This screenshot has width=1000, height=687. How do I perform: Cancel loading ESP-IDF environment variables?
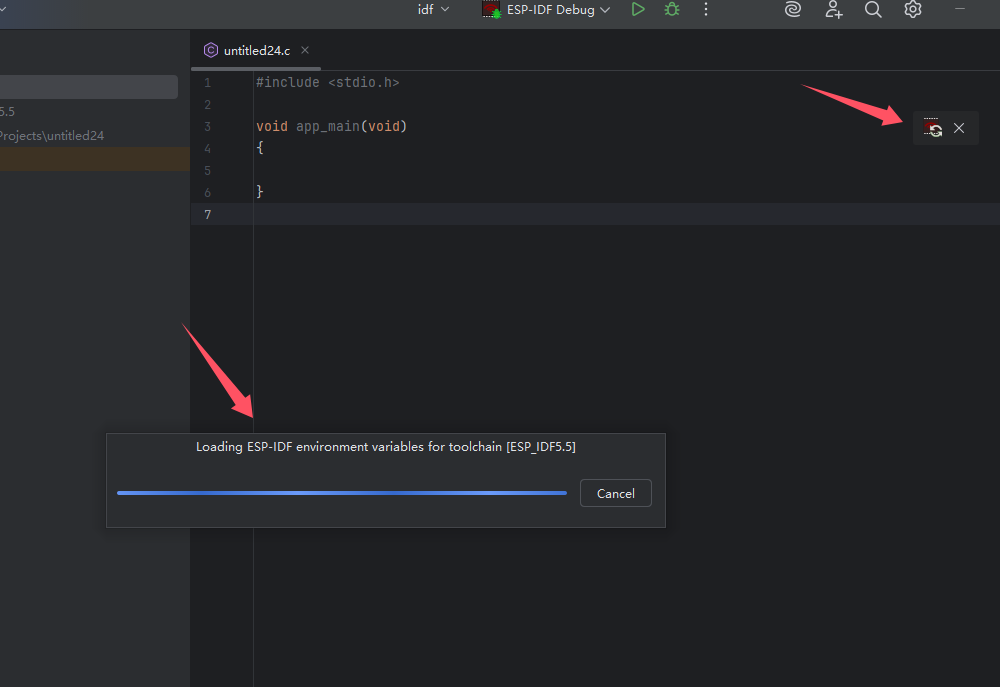coord(615,493)
